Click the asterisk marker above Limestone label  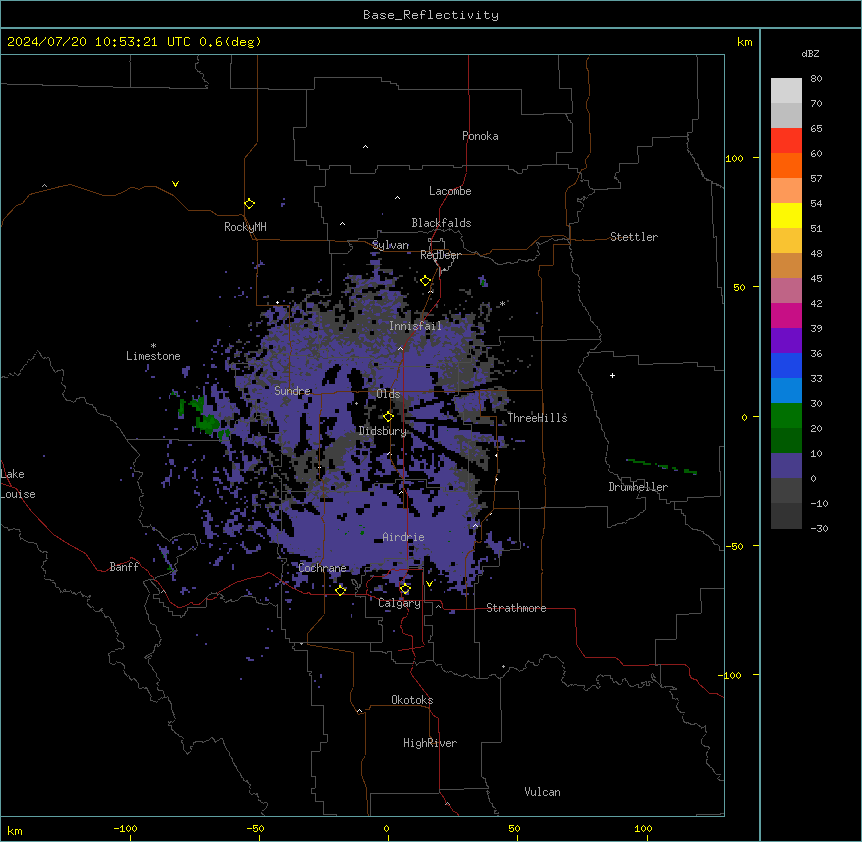coord(153,346)
